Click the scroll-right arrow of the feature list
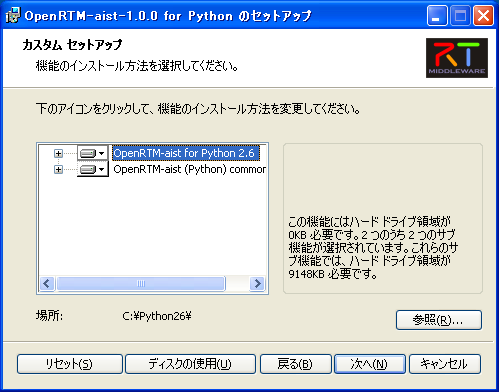This screenshot has height=392, width=499. click(x=257, y=284)
